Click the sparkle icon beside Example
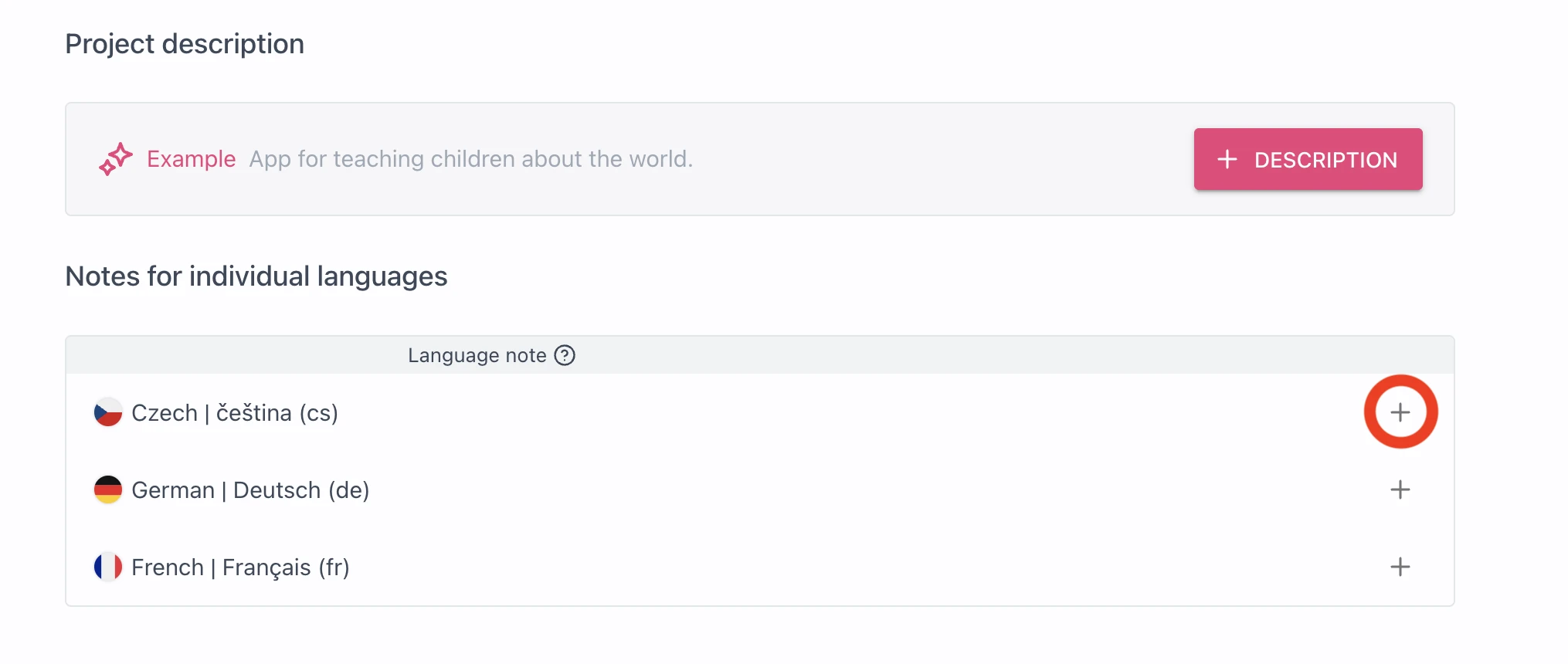Image resolution: width=1568 pixels, height=664 pixels. point(116,159)
